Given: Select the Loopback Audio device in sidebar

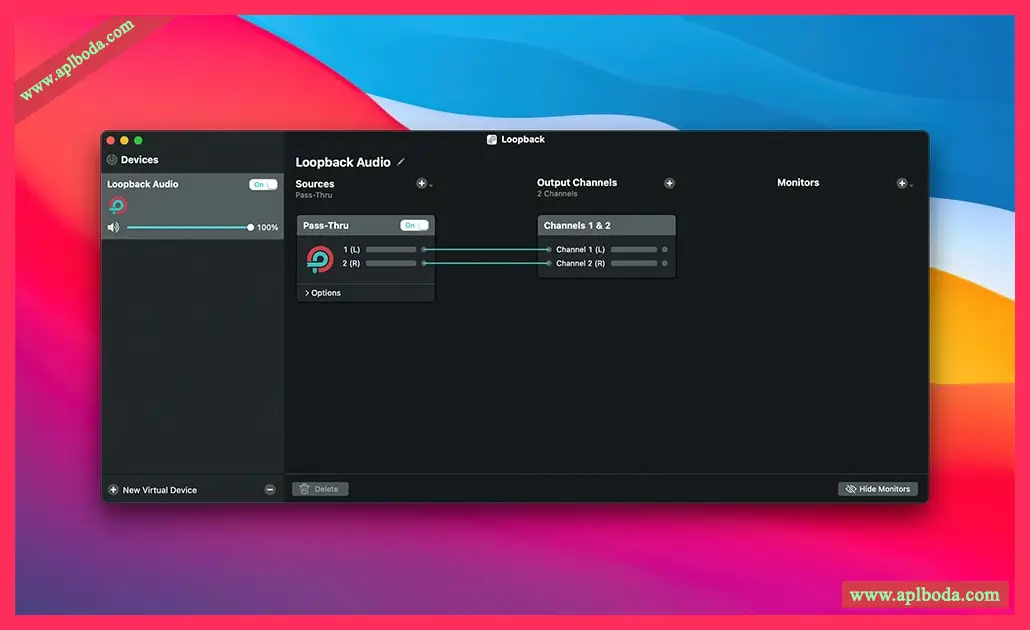Looking at the screenshot, I should (x=170, y=185).
